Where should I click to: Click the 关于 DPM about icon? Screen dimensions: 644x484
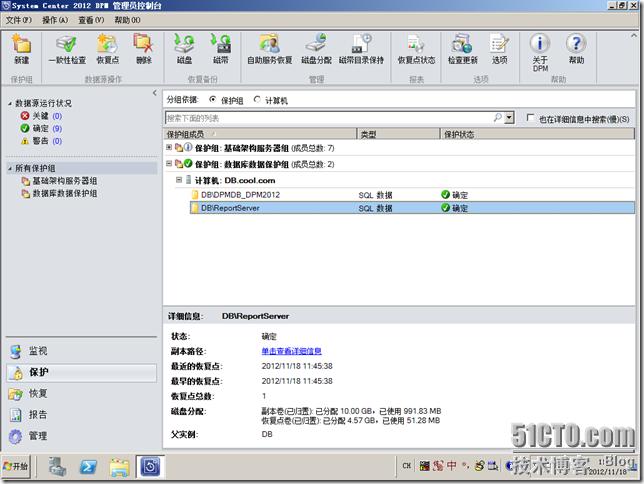(x=540, y=53)
